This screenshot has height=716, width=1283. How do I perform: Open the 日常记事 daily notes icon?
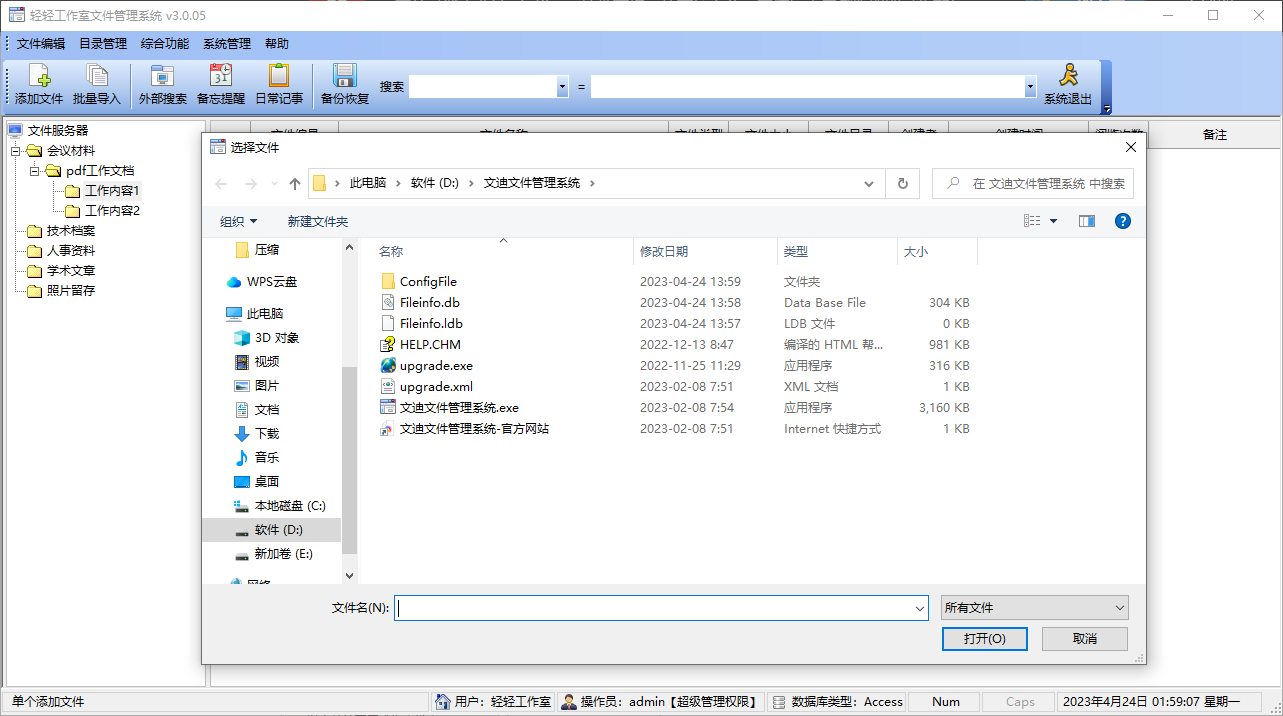[279, 85]
